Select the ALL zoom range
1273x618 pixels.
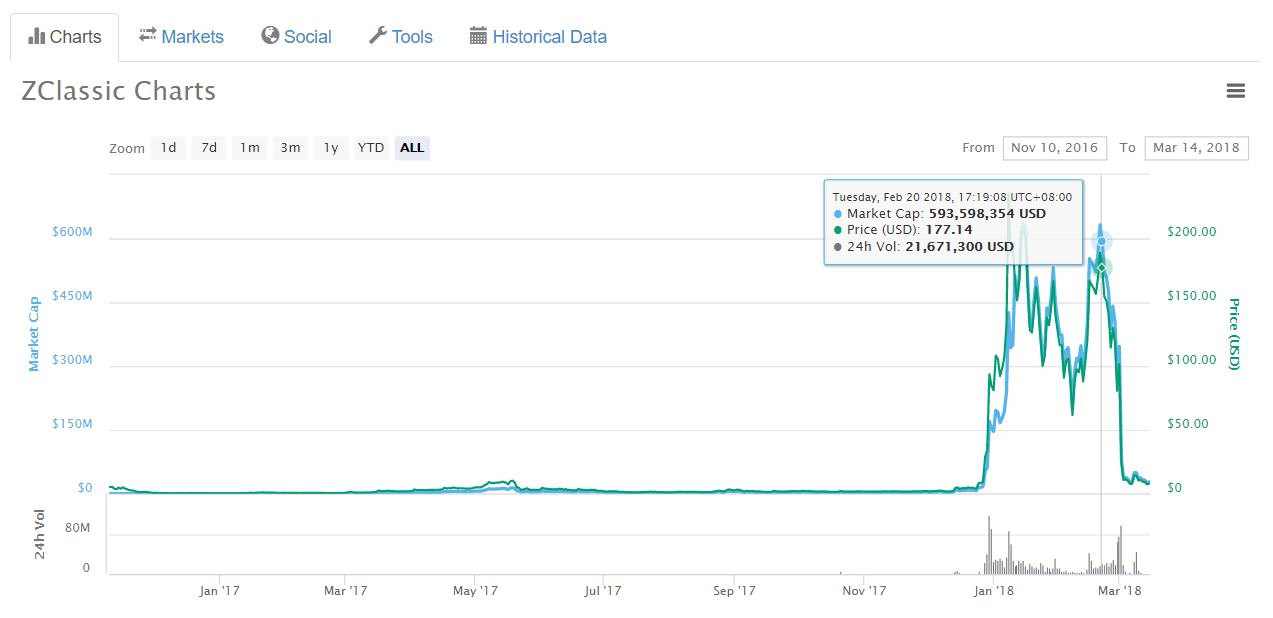tap(412, 148)
